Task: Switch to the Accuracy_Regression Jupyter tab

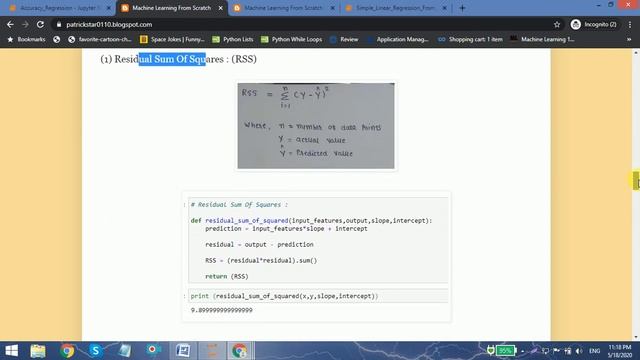Action: 60,8
